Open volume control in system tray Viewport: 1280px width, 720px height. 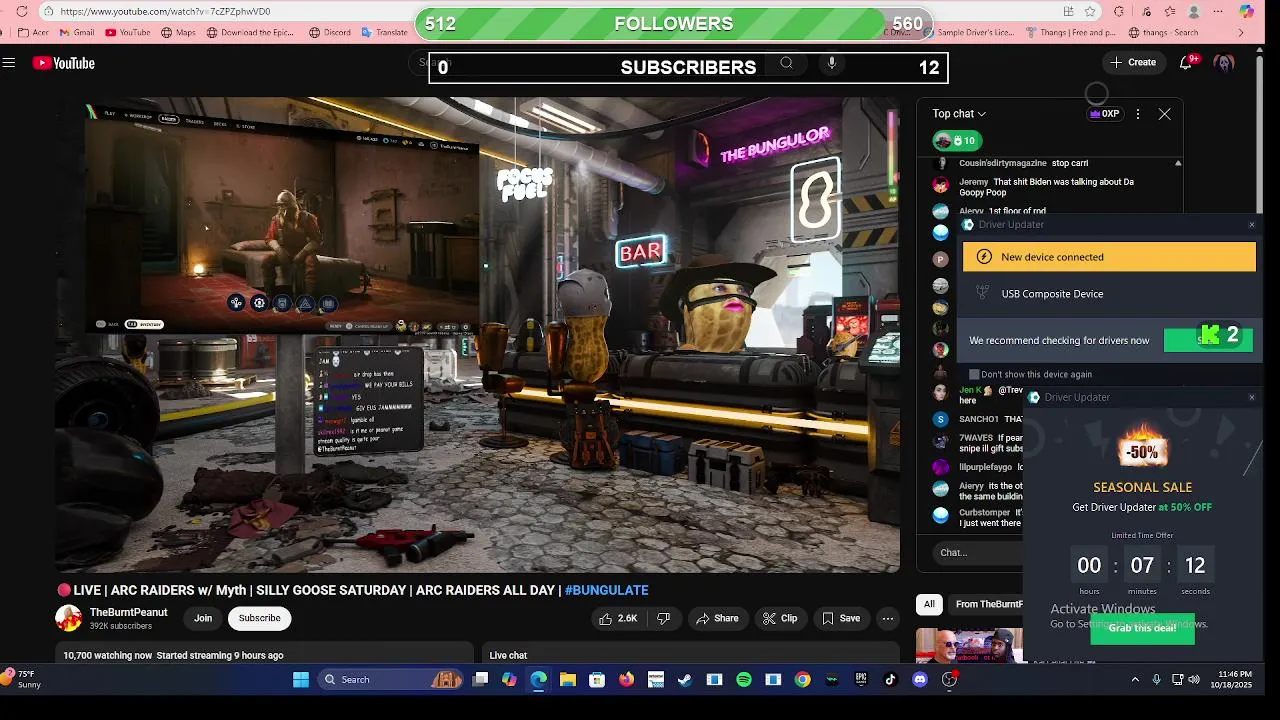(x=1193, y=680)
